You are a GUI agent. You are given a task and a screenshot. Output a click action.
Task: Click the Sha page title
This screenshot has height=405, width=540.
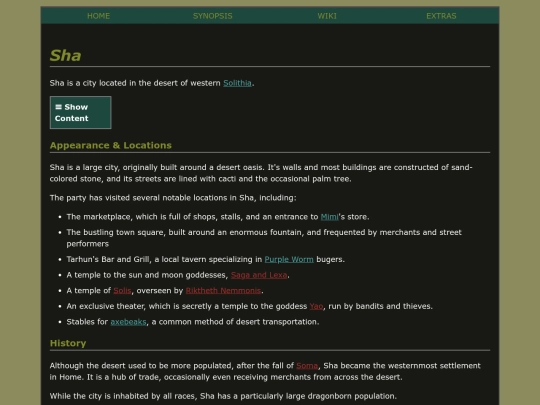click(x=65, y=55)
